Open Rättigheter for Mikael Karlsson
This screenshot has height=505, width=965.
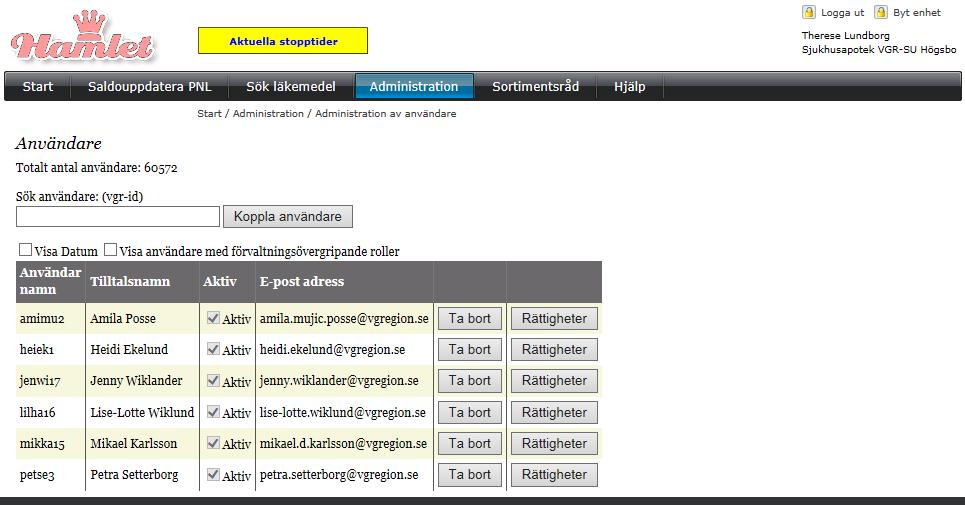pyautogui.click(x=555, y=443)
